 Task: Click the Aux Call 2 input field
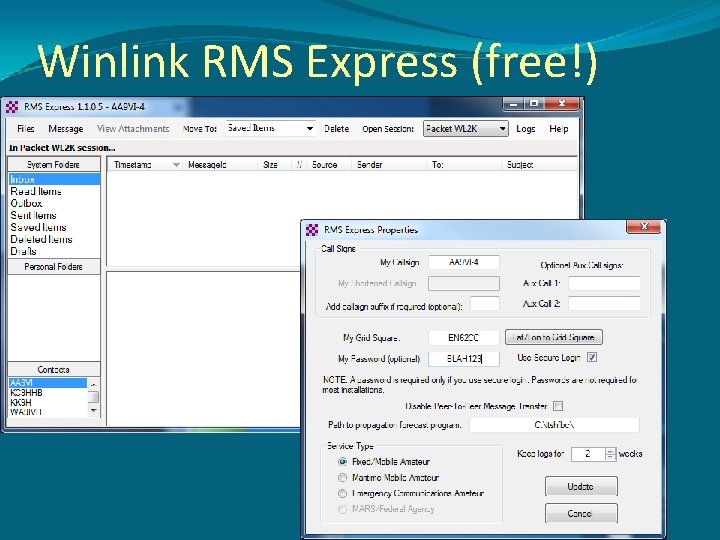(x=604, y=304)
